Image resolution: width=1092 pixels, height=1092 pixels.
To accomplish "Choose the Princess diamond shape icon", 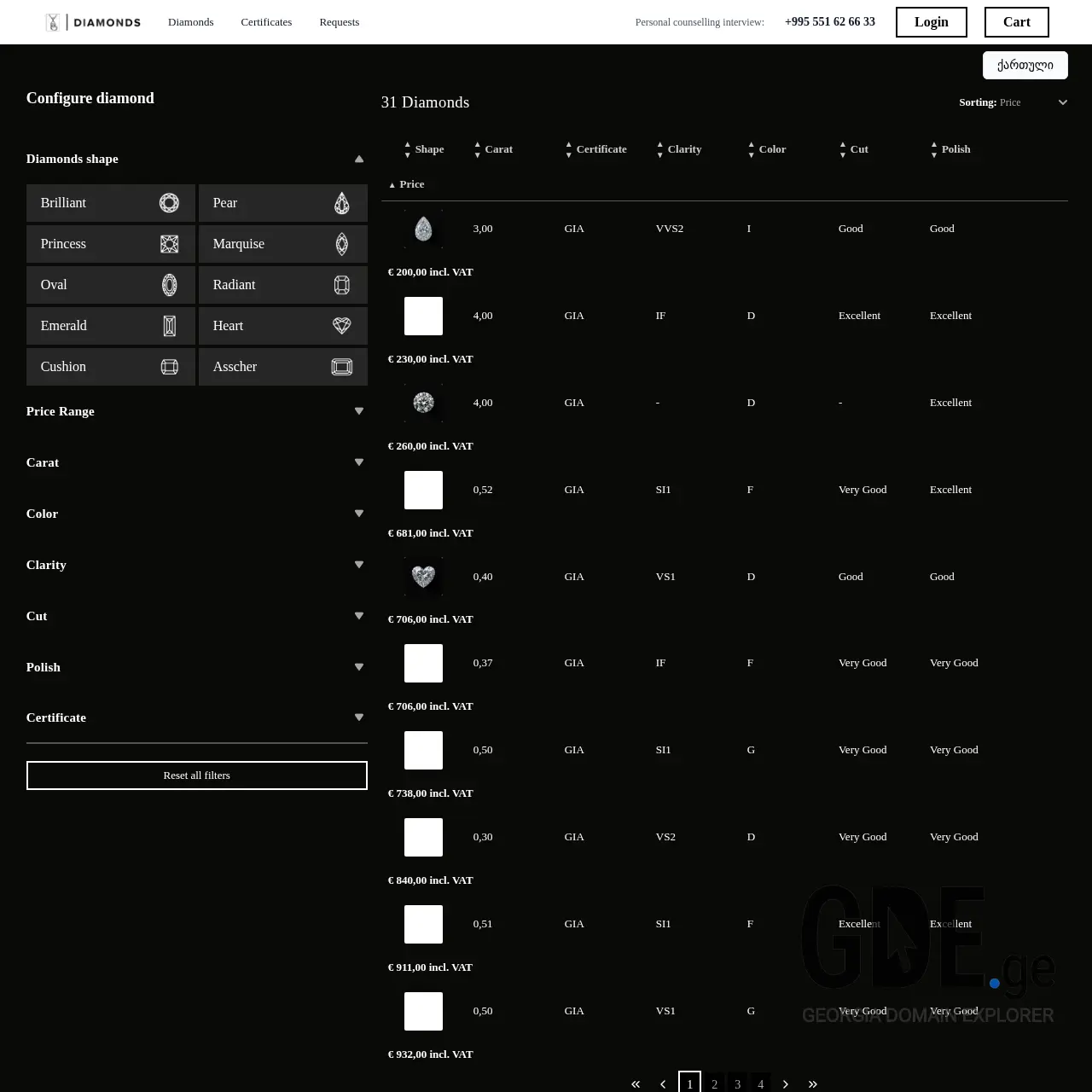I will click(169, 244).
